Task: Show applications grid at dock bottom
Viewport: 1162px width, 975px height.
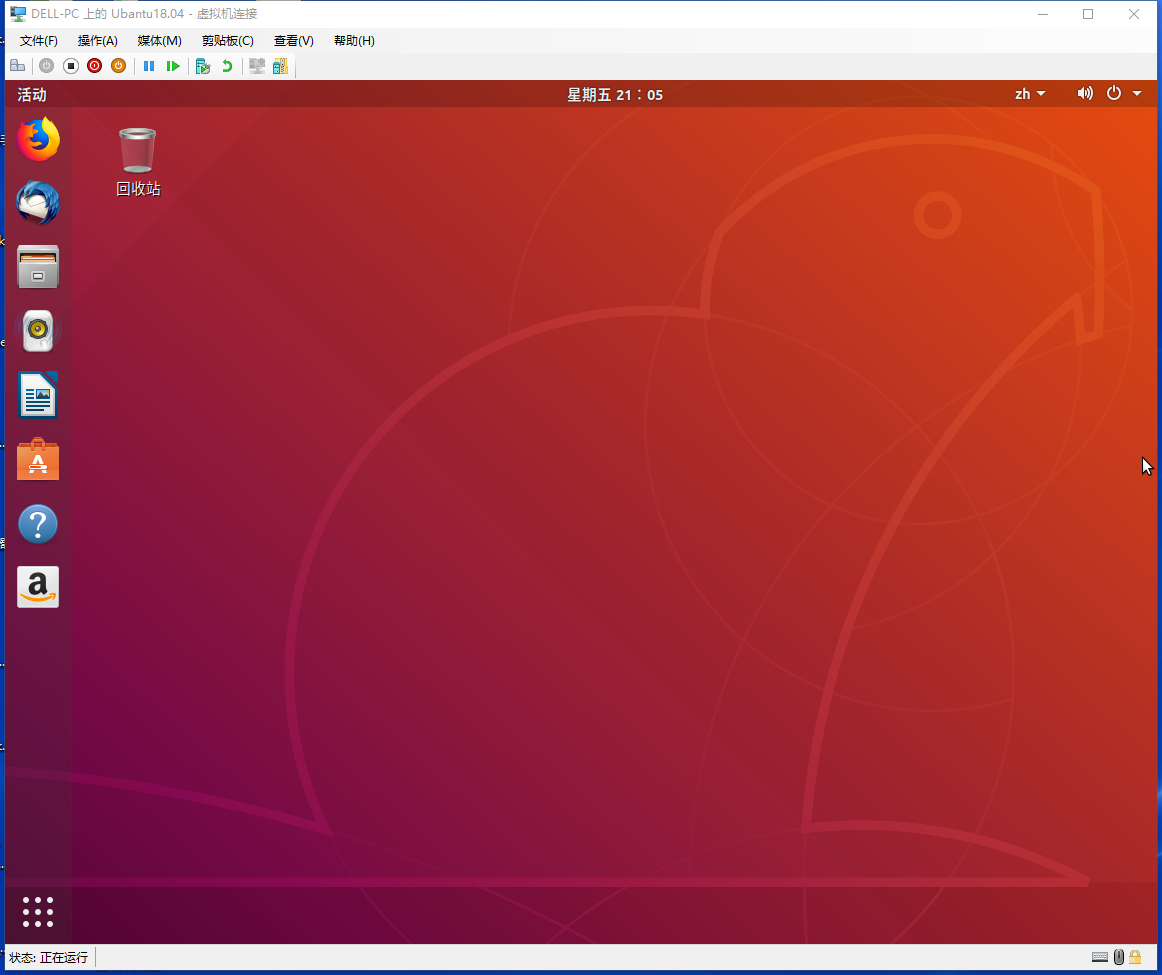Action: 38,911
